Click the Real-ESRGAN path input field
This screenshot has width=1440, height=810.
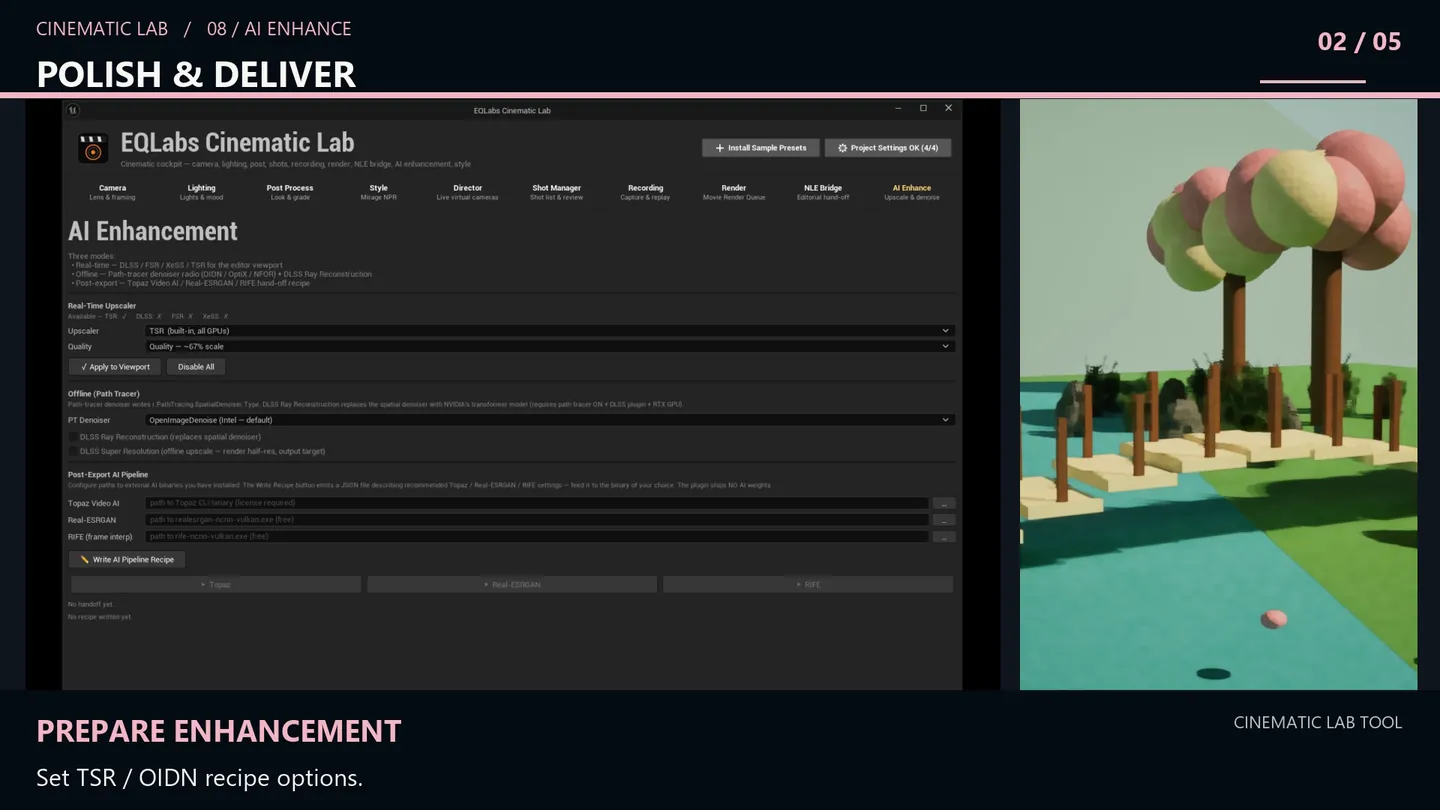537,520
